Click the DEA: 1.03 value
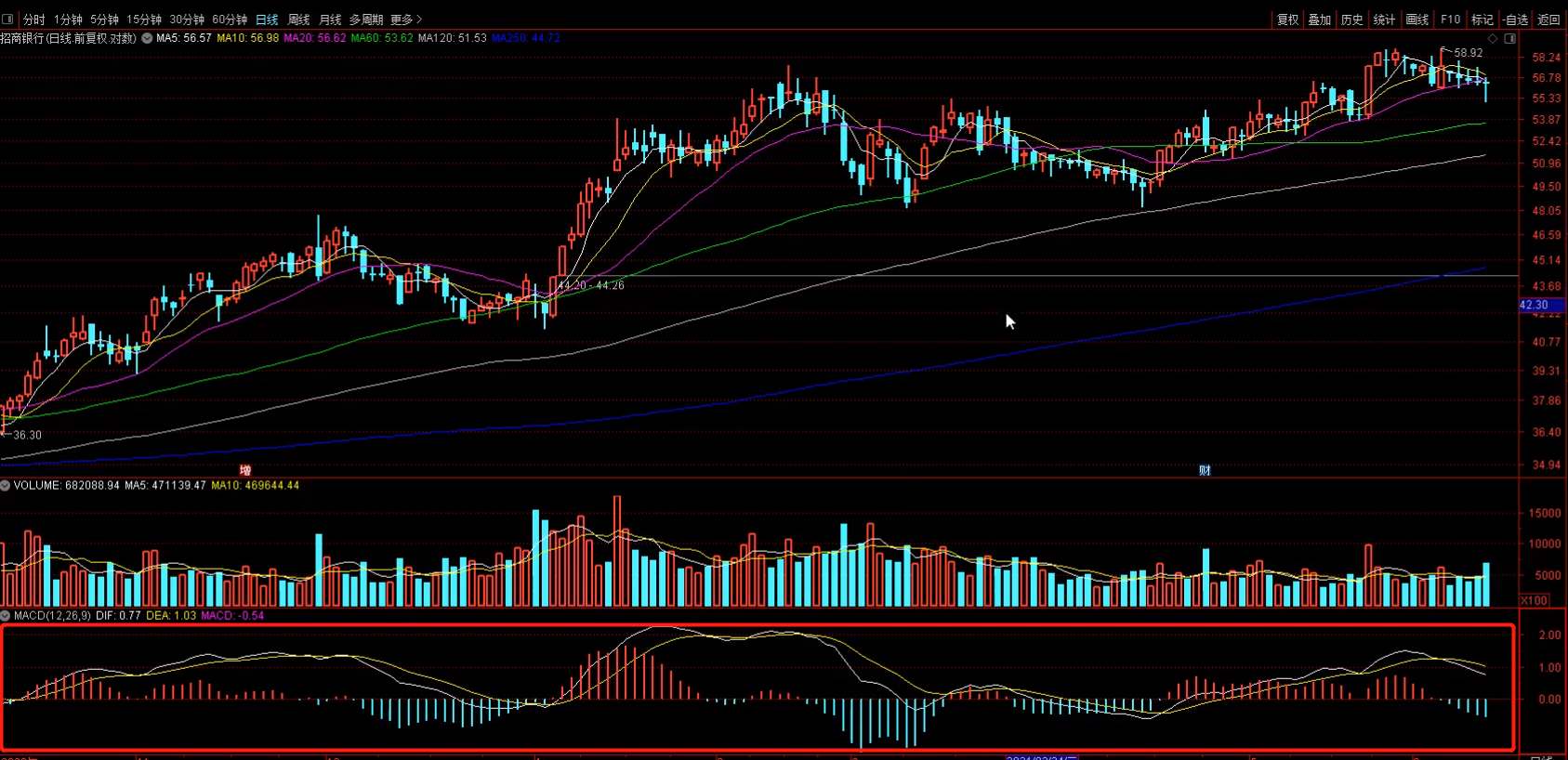The height and width of the screenshot is (760, 1568). coord(171,615)
